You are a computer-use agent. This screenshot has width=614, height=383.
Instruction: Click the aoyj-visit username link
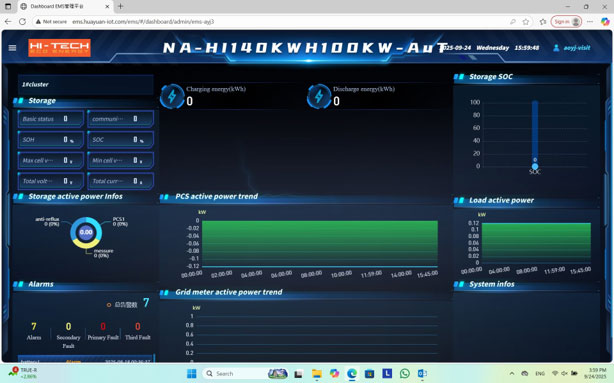pos(576,48)
